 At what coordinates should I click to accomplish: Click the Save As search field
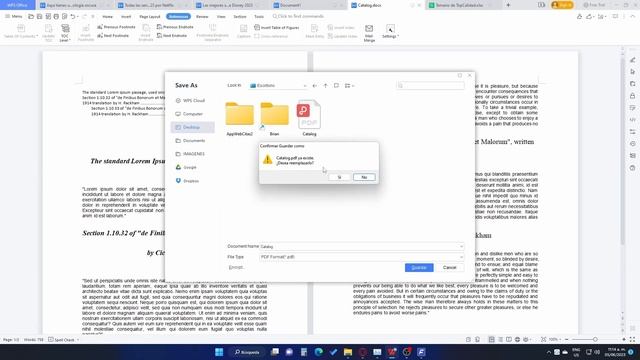click(x=430, y=86)
